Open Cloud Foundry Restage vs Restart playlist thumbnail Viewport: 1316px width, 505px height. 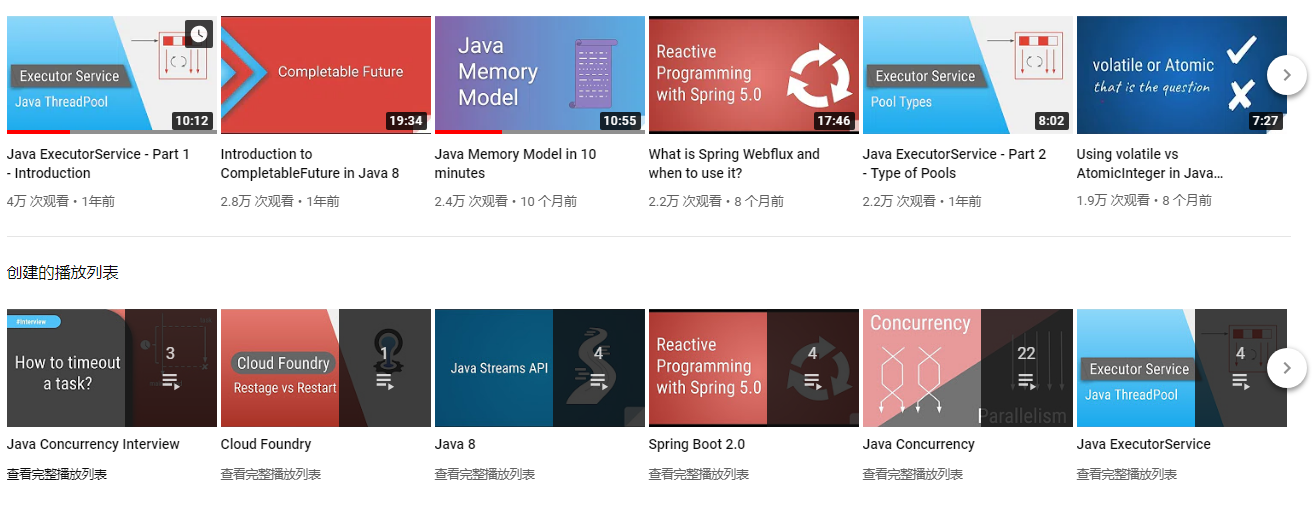click(x=326, y=368)
